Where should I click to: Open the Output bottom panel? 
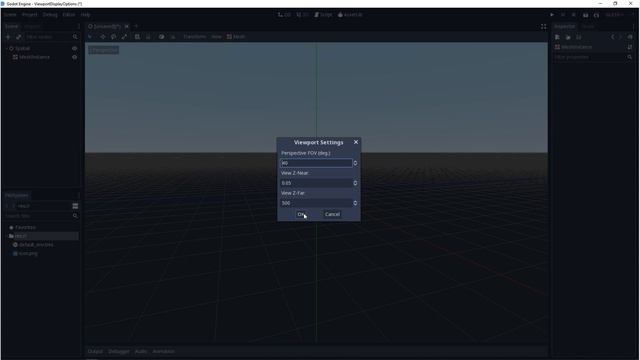click(95, 351)
